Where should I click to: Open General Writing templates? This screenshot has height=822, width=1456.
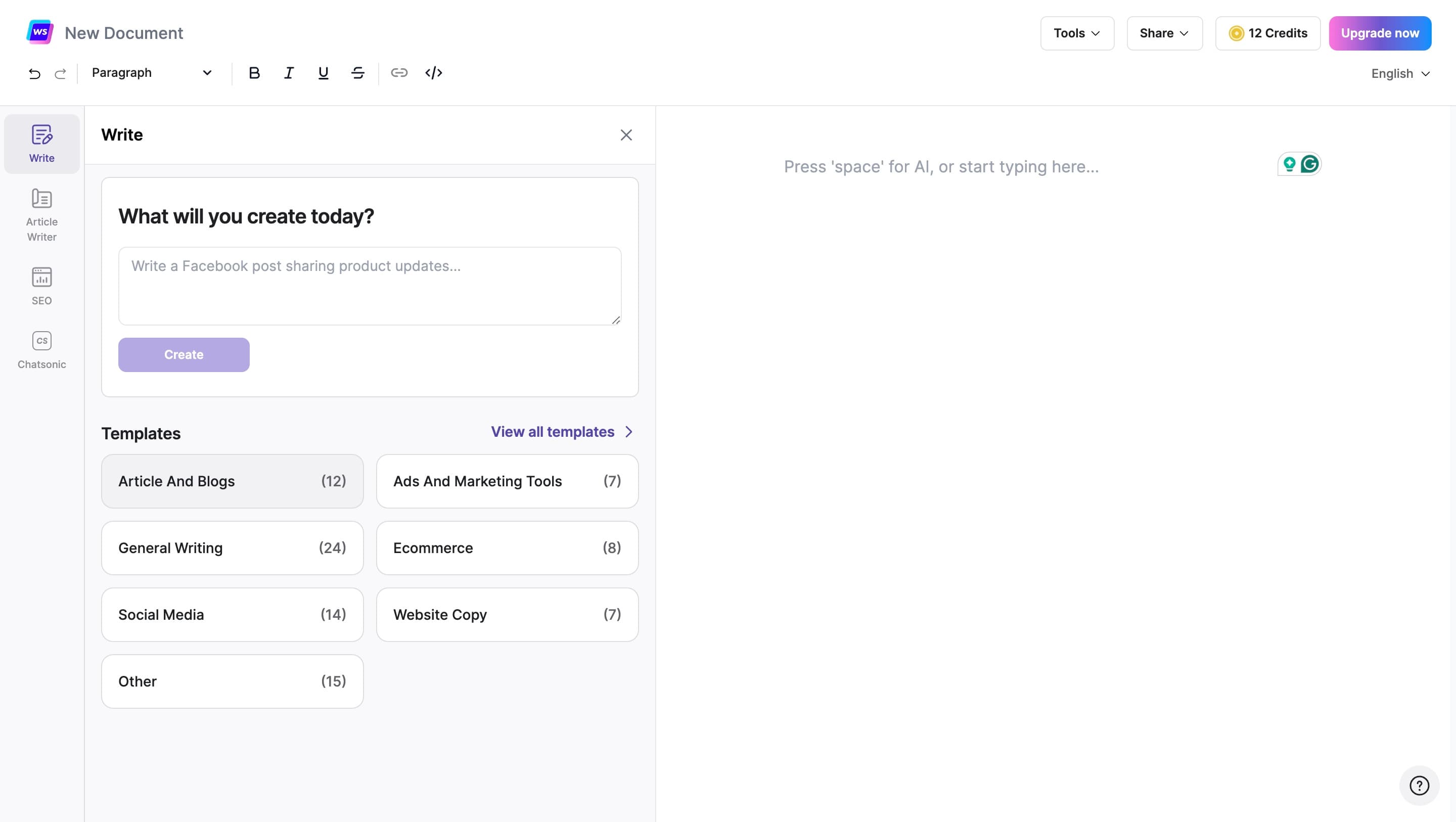click(x=233, y=548)
